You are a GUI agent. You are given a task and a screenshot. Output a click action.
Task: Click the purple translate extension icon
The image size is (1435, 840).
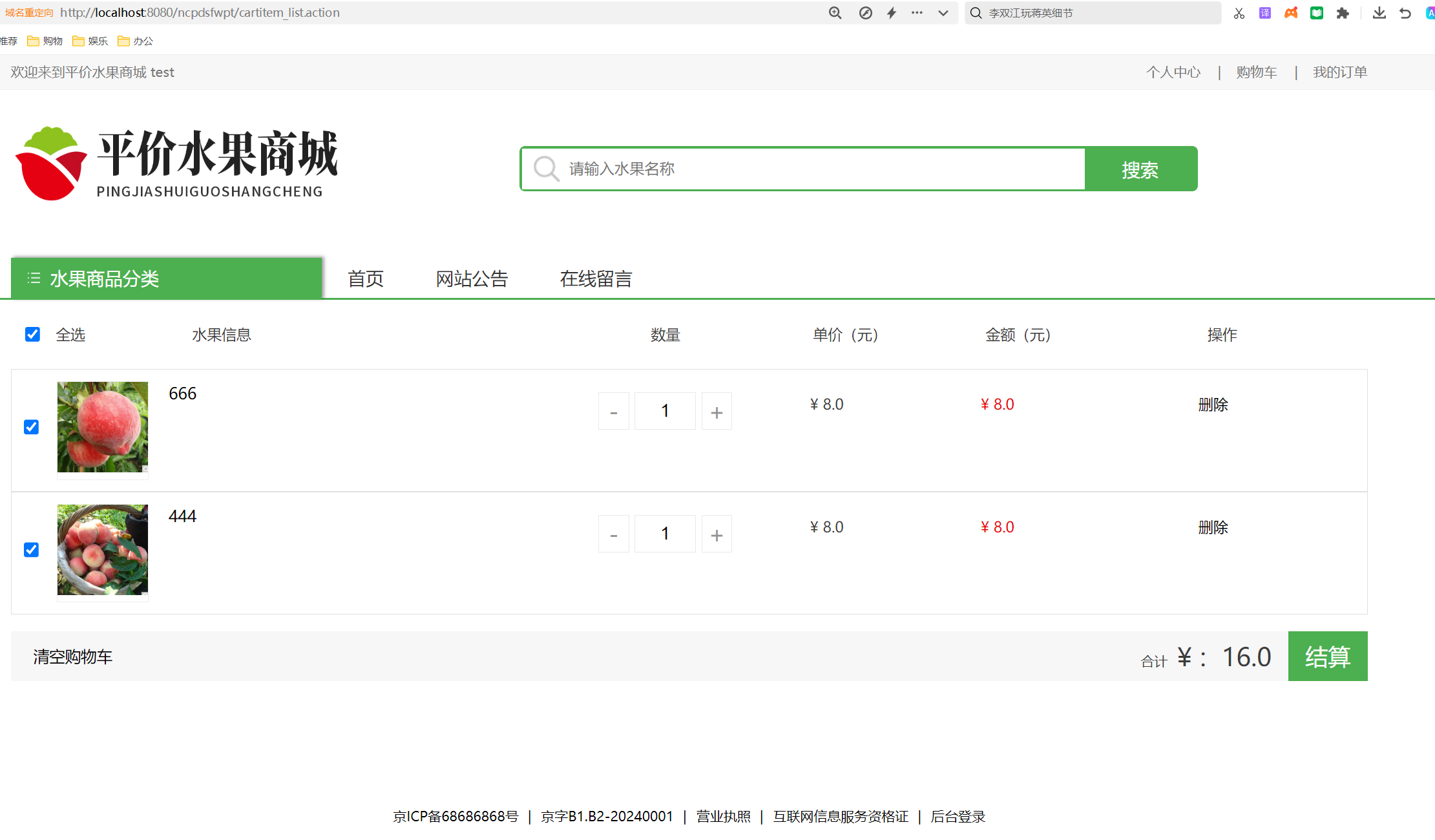point(1265,13)
